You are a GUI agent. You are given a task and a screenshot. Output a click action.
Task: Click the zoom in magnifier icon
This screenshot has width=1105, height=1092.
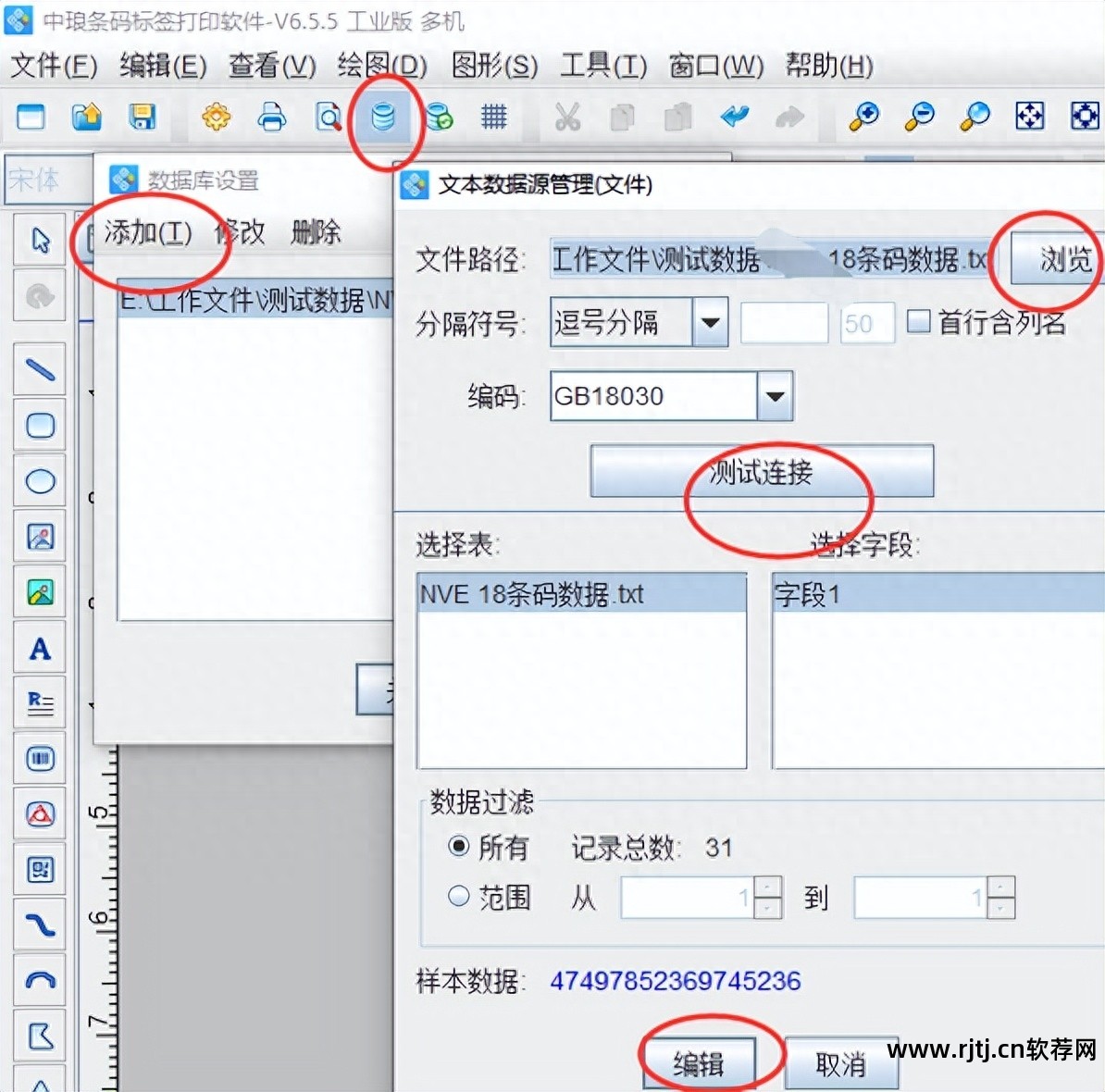(863, 118)
